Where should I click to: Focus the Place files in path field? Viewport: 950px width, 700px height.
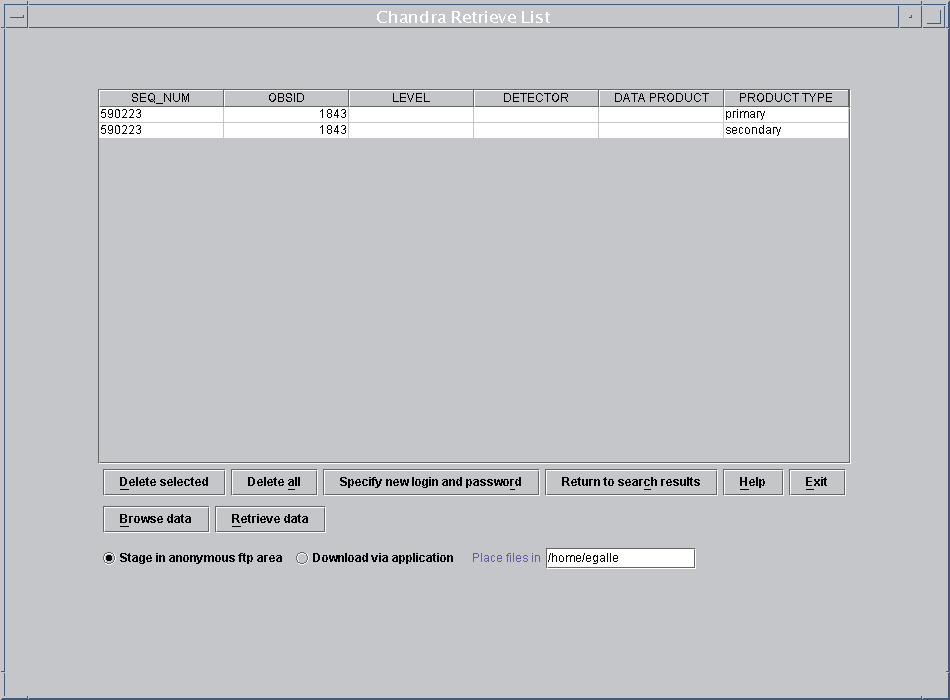coord(620,558)
